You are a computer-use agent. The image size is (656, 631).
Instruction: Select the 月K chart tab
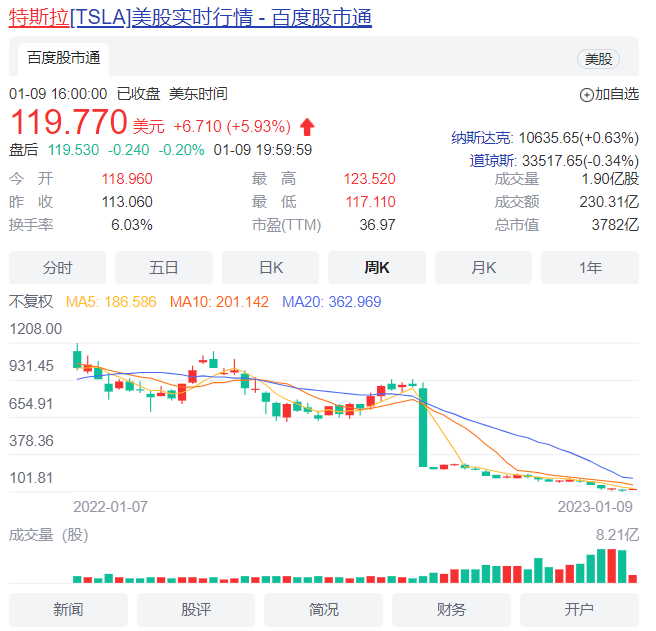(483, 267)
